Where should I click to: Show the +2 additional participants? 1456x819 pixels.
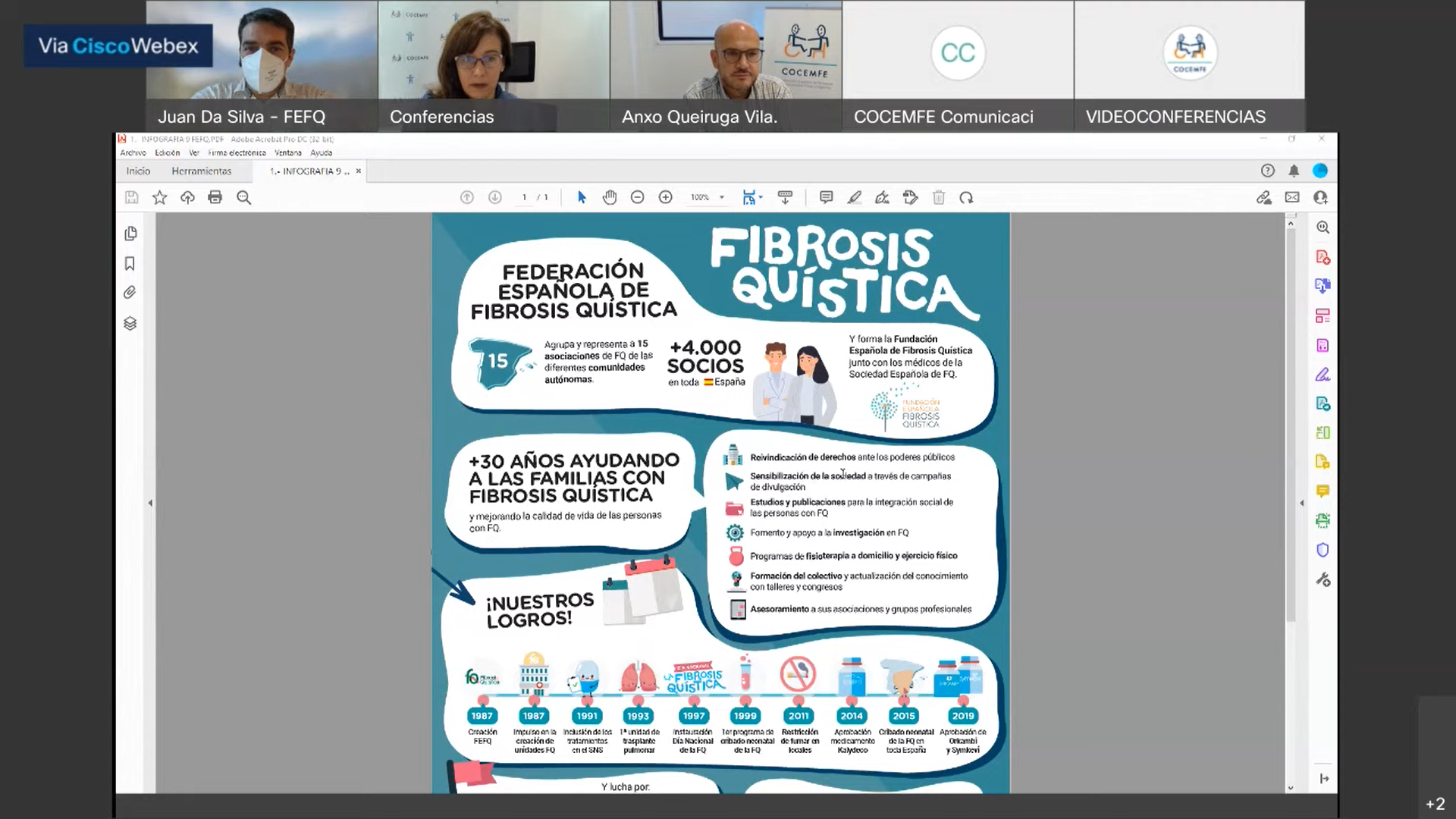pos(1436,804)
